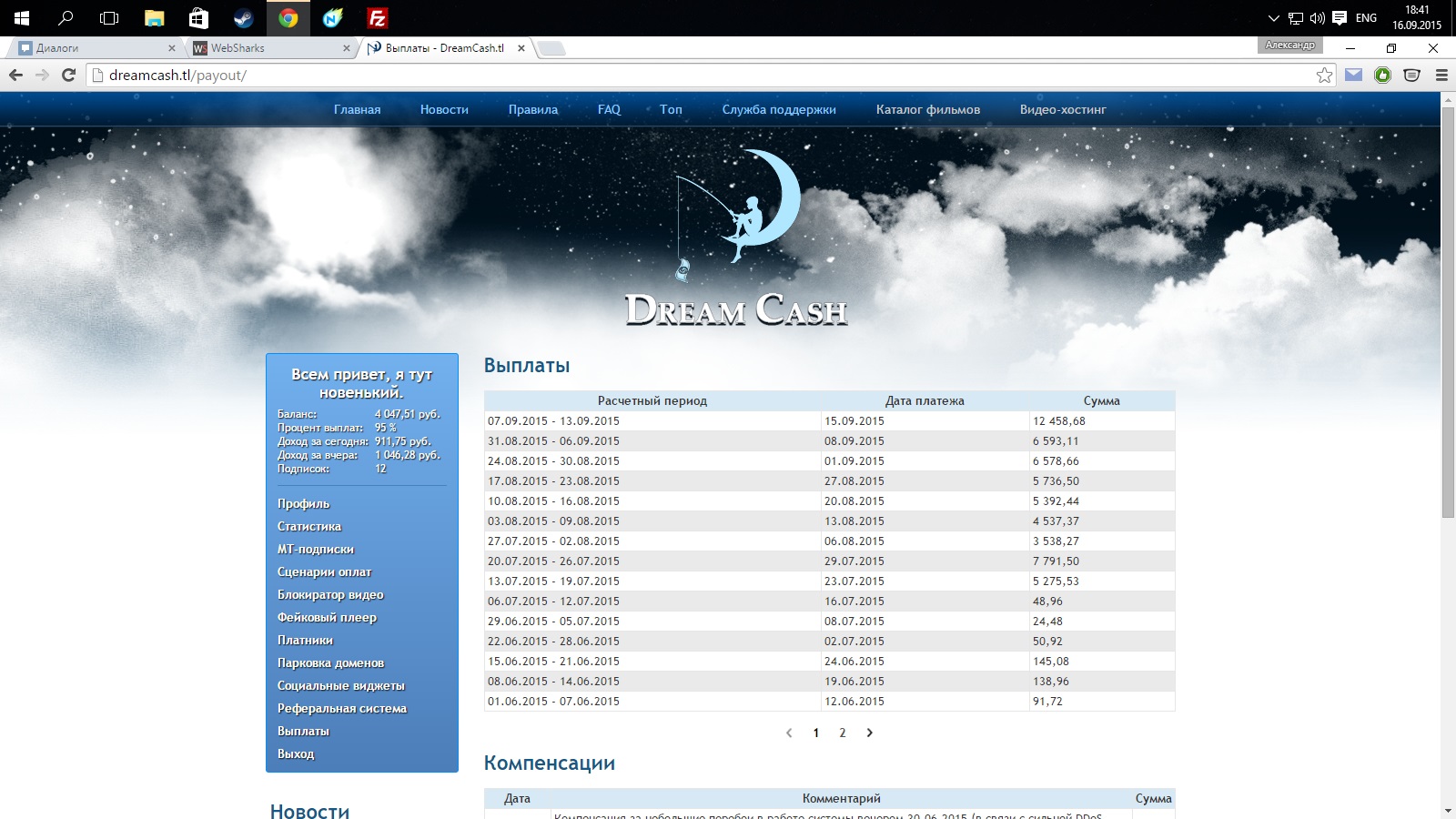Click the period 01.06.2015 - 07.06.2015

[x=553, y=702]
